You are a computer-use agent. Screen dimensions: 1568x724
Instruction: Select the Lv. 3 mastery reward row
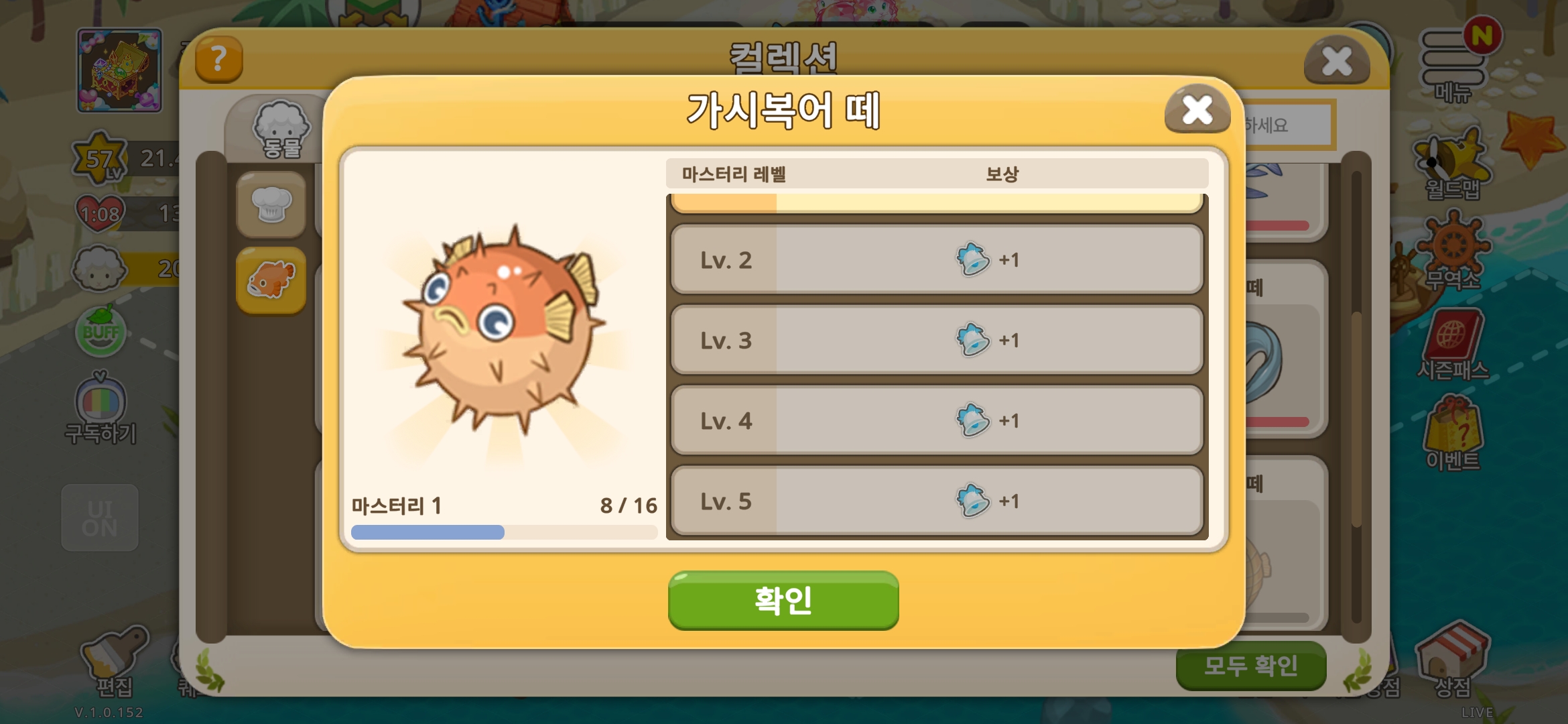(937, 340)
